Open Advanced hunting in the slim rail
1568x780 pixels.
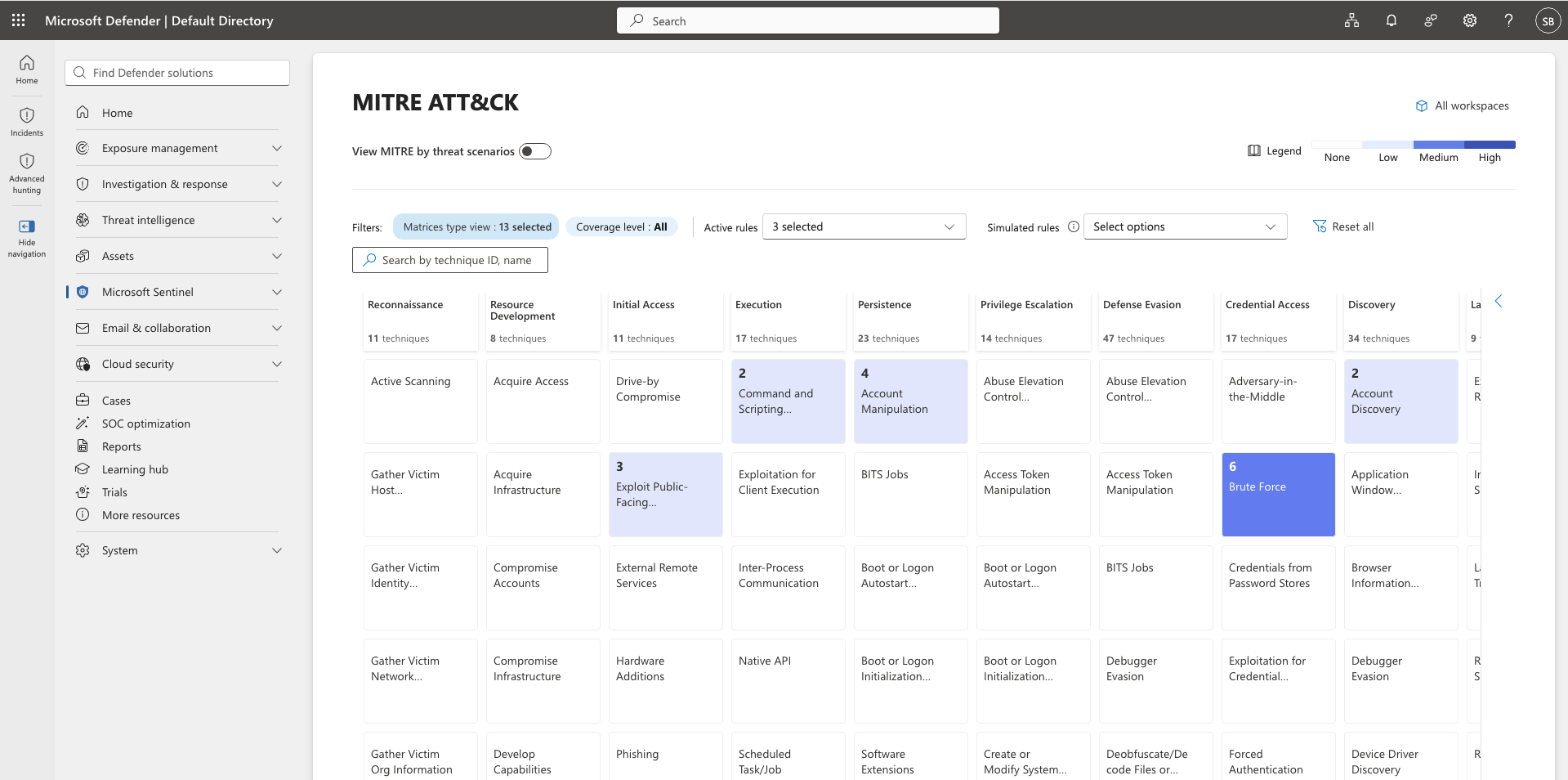click(x=27, y=173)
